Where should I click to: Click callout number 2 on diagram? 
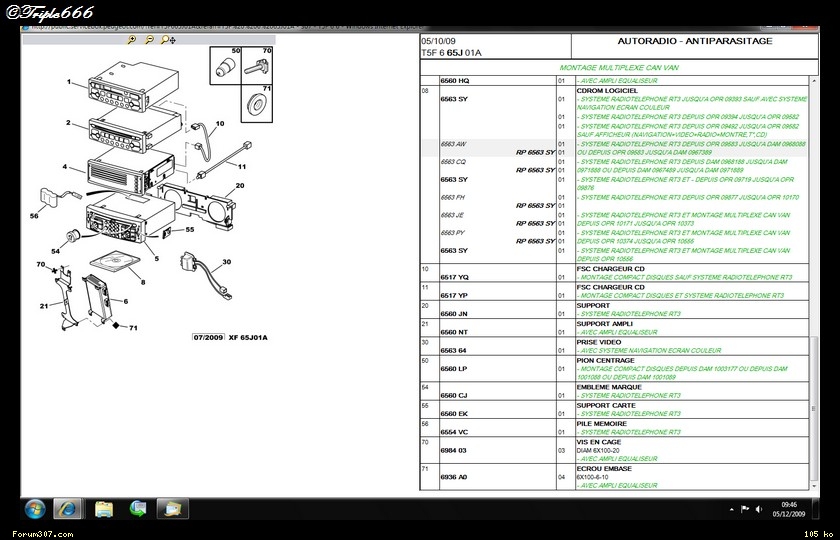[68, 123]
